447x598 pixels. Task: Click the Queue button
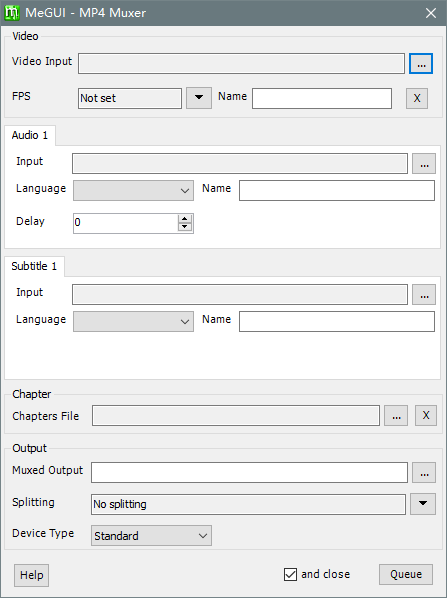click(406, 574)
